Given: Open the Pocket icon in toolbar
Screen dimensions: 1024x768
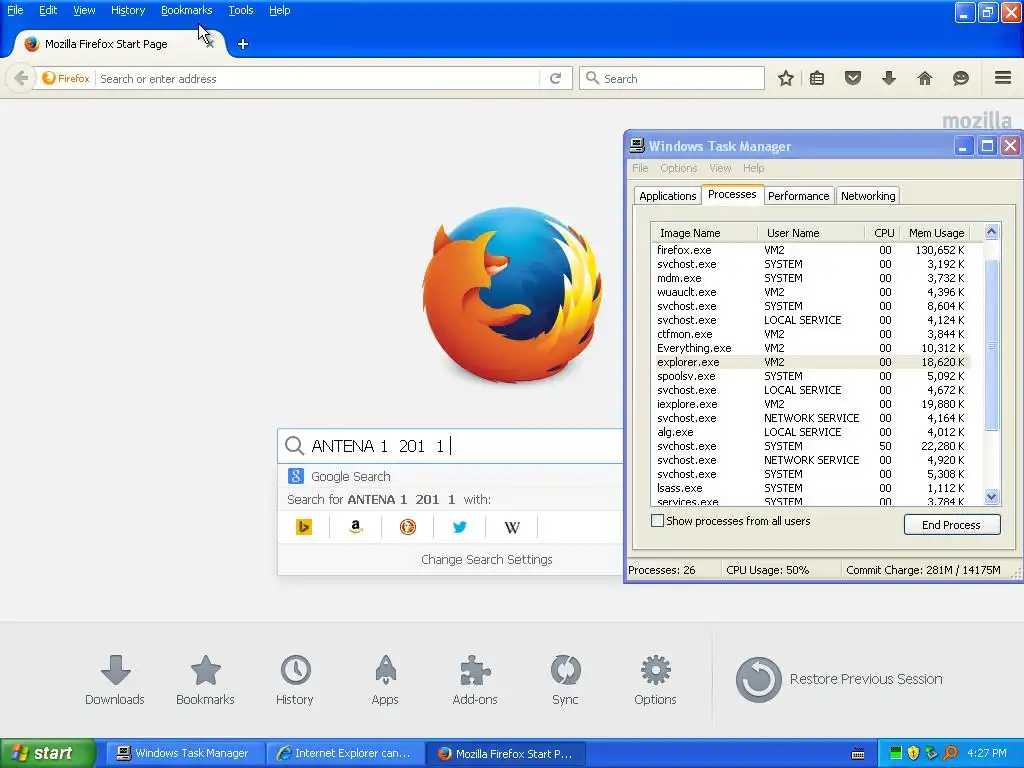Looking at the screenshot, I should click(x=853, y=78).
